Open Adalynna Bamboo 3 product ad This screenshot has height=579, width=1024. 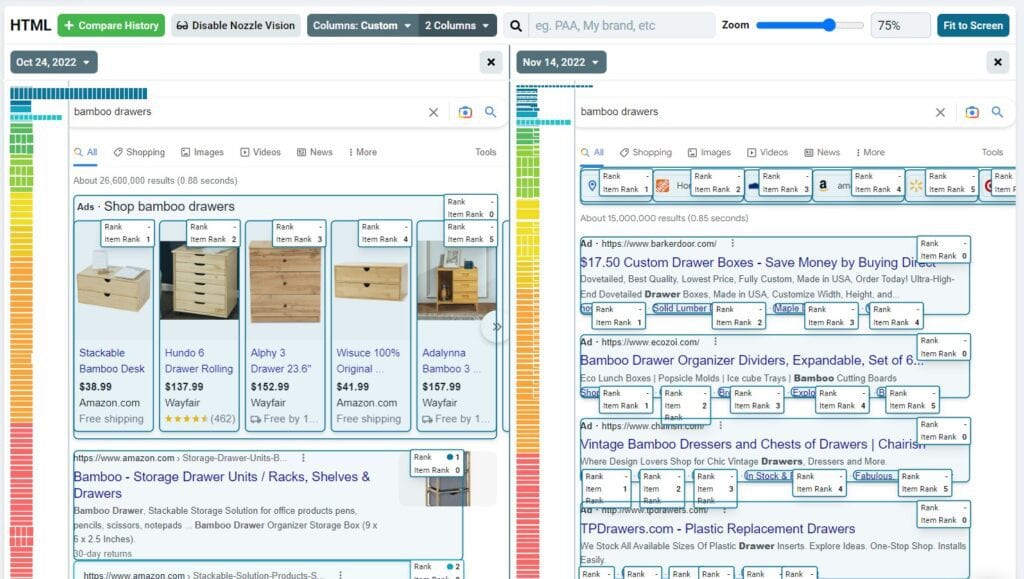coord(451,360)
